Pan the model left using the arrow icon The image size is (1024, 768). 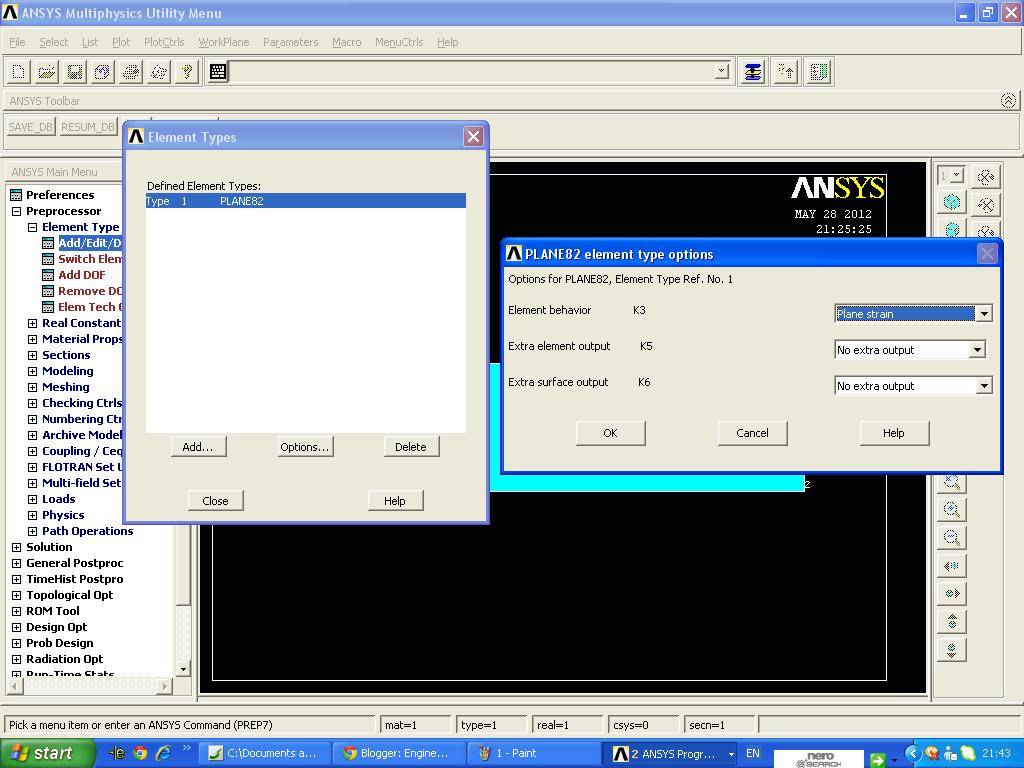951,565
